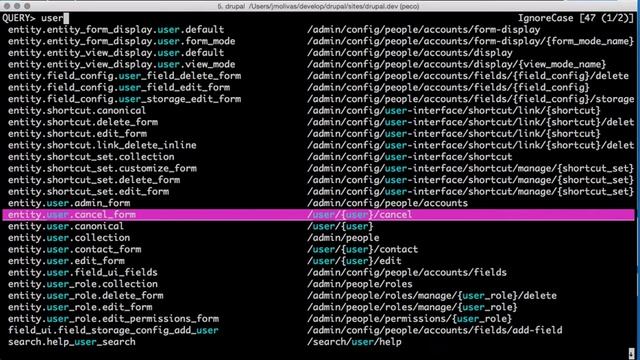Click path /admin/config/people/accounts/fields/add-field
Screen dimensions: 640x360
click(434, 330)
